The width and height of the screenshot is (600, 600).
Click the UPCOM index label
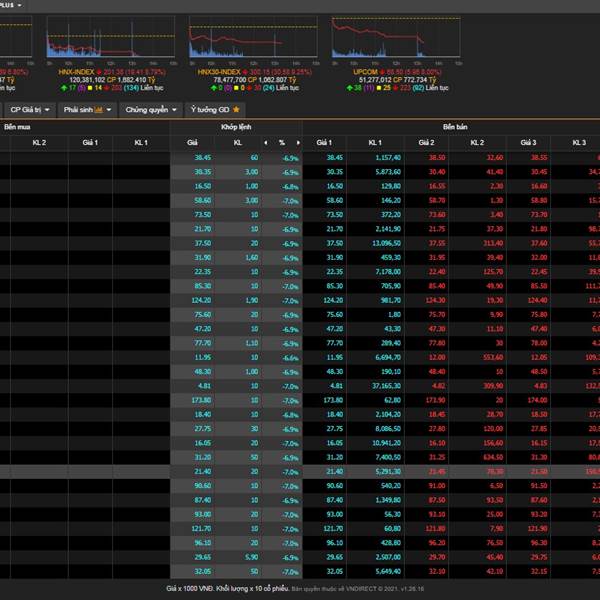pos(365,72)
